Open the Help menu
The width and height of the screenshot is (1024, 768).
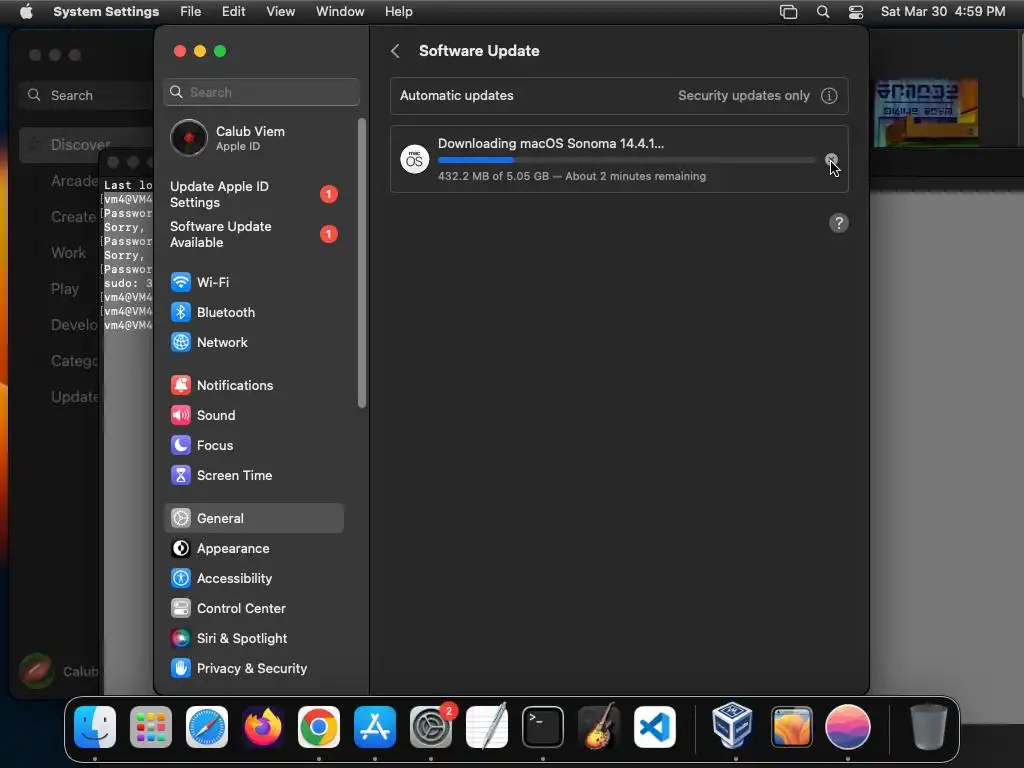pyautogui.click(x=398, y=12)
